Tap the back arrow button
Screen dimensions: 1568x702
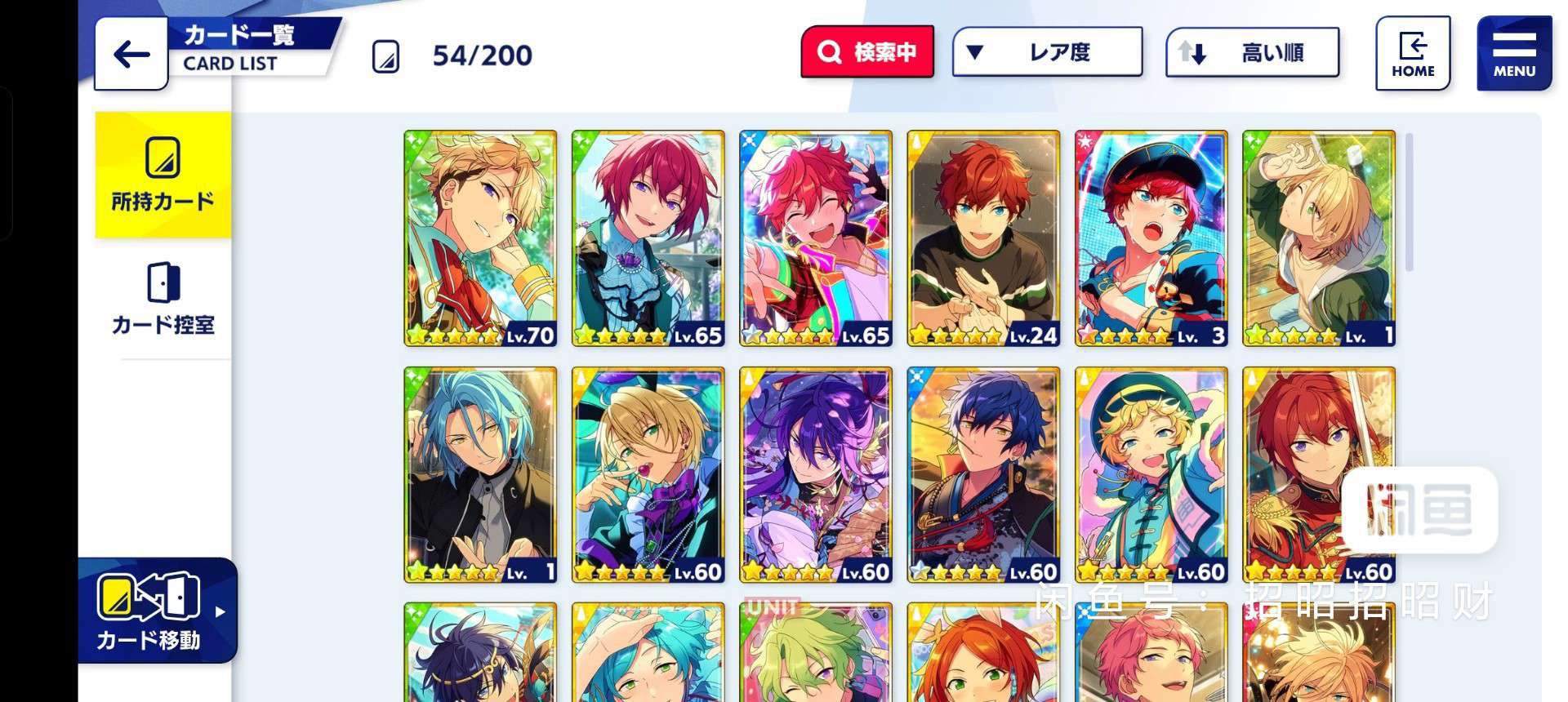131,55
